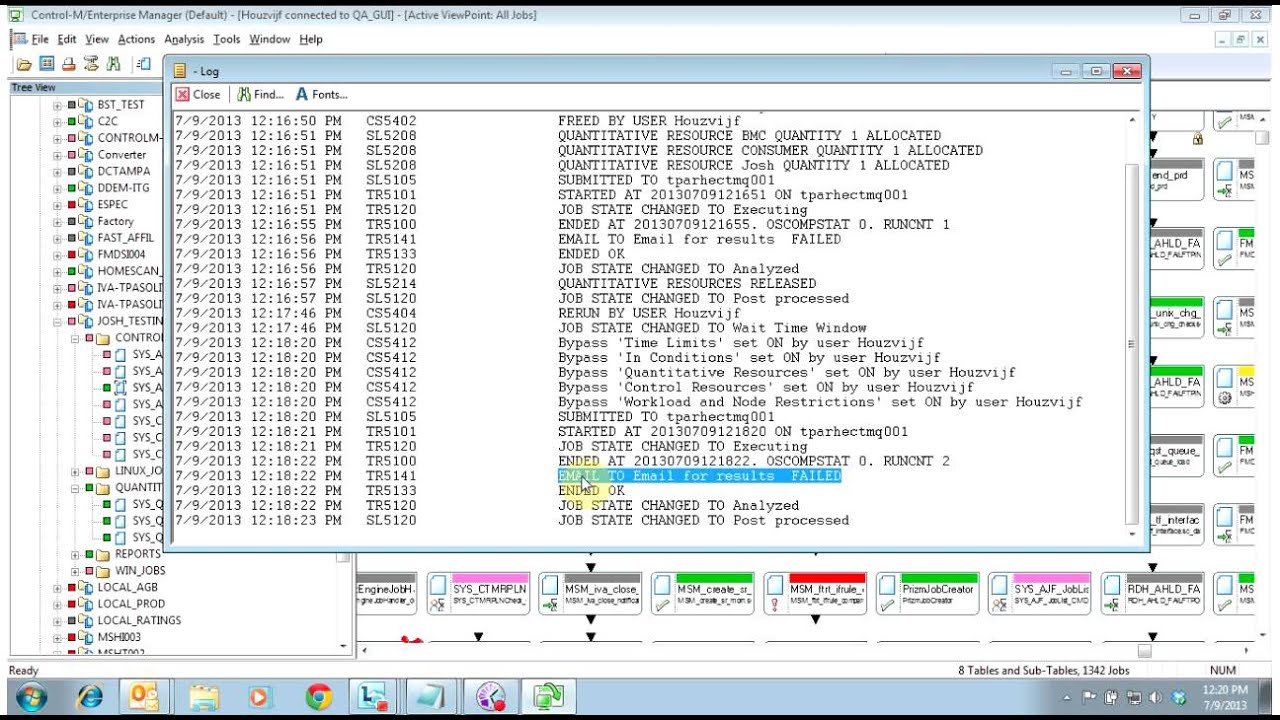
Task: Open the File menu
Action: click(40, 39)
